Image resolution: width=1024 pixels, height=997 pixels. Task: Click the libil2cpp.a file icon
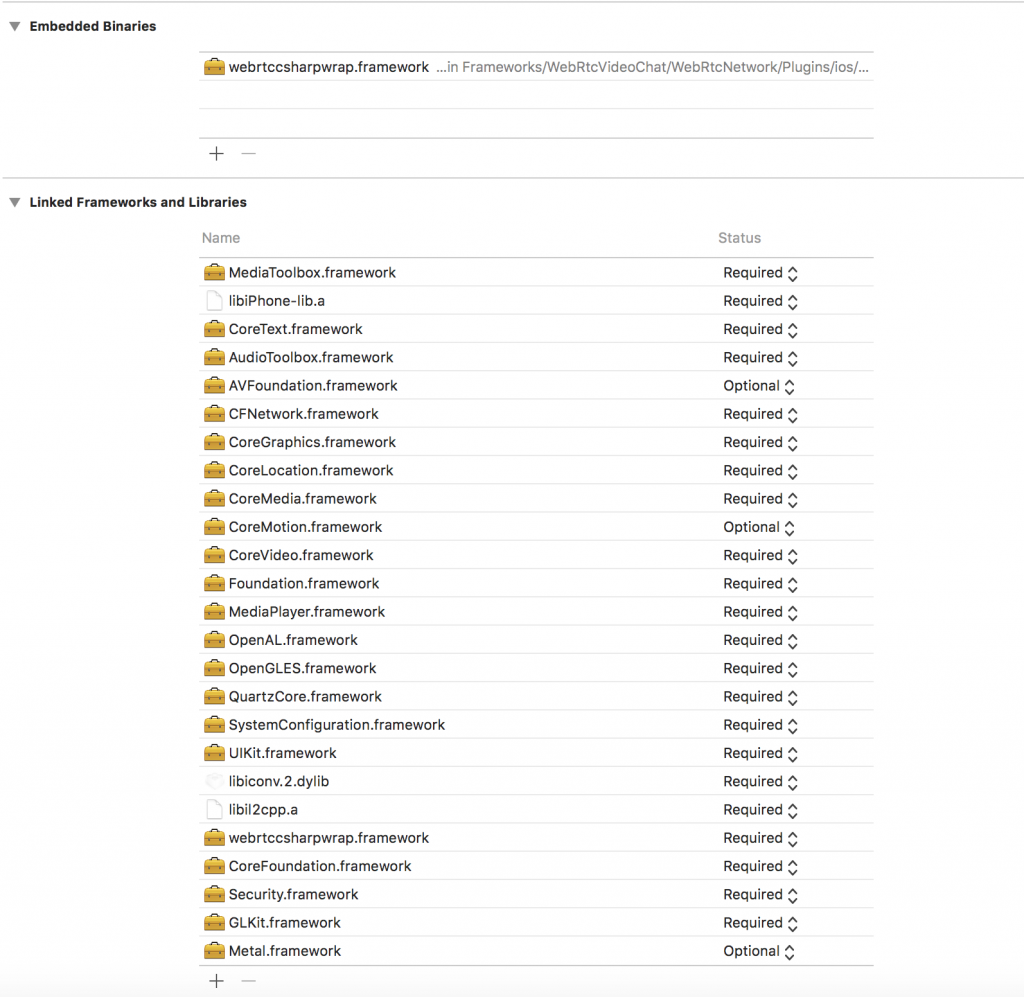(214, 810)
